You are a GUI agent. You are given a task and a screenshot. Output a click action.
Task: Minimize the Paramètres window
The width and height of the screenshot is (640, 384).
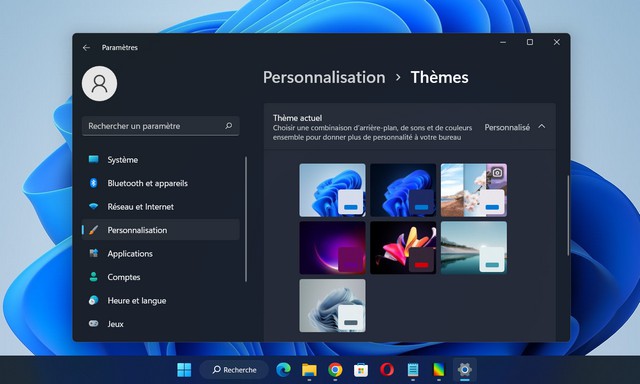click(x=503, y=42)
